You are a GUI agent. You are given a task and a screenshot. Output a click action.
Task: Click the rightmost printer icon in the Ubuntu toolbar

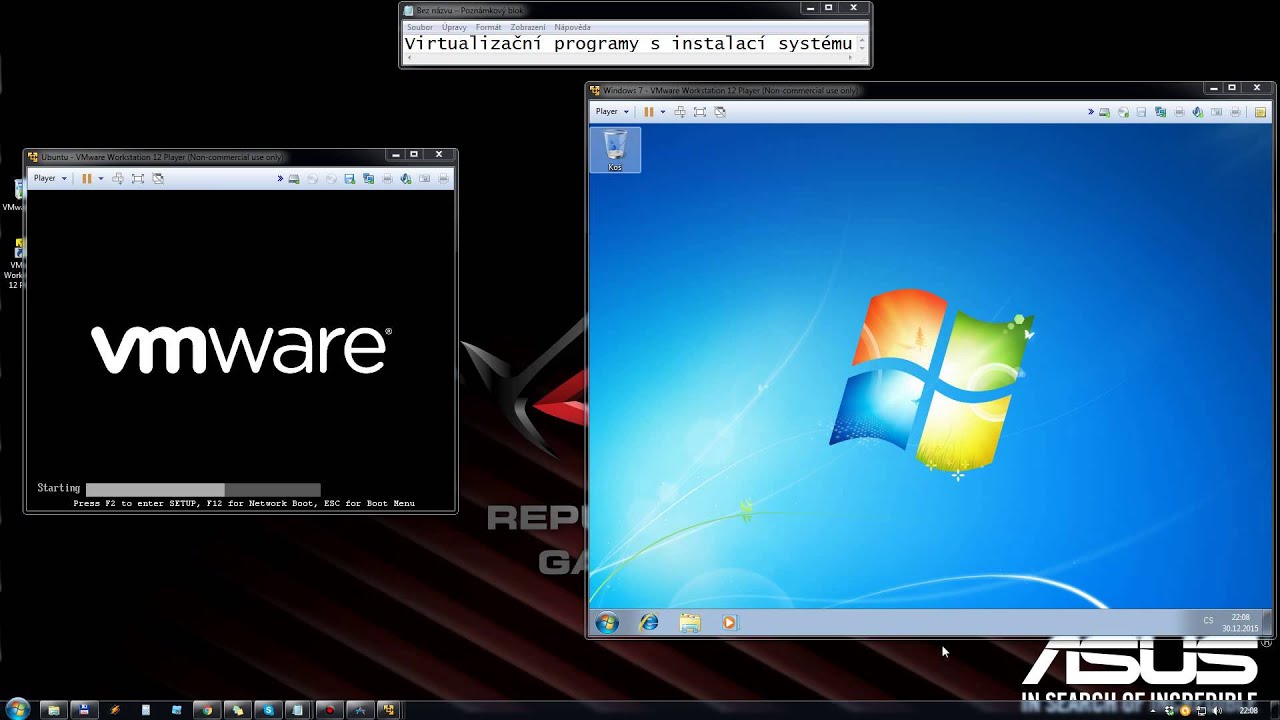pyautogui.click(x=443, y=178)
